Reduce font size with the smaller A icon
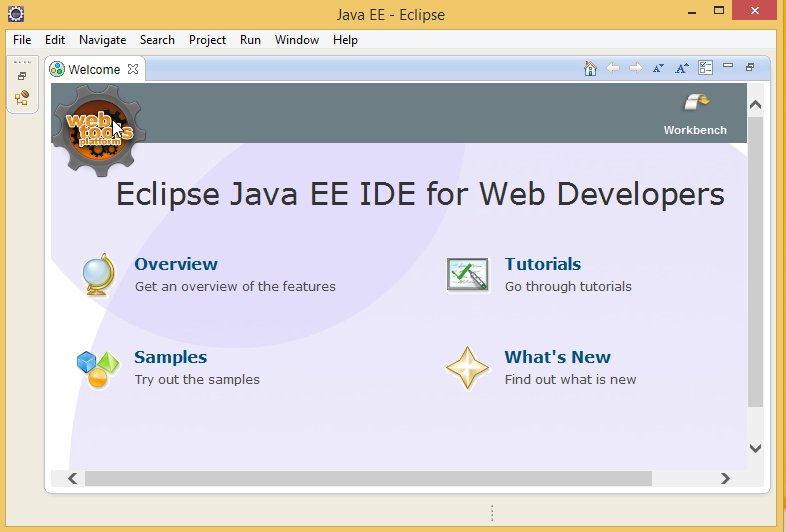 click(658, 68)
